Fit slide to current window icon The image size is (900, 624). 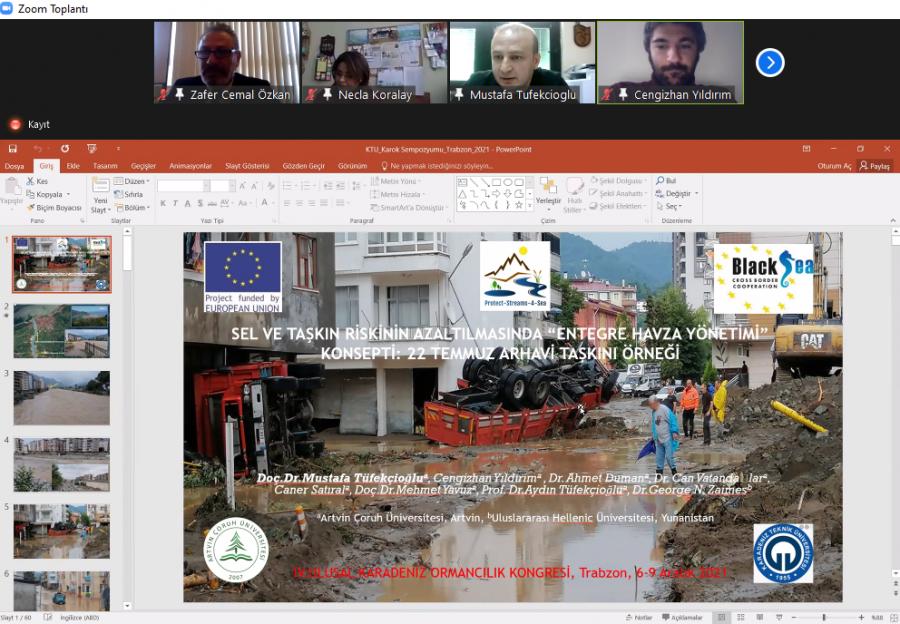coord(892,618)
